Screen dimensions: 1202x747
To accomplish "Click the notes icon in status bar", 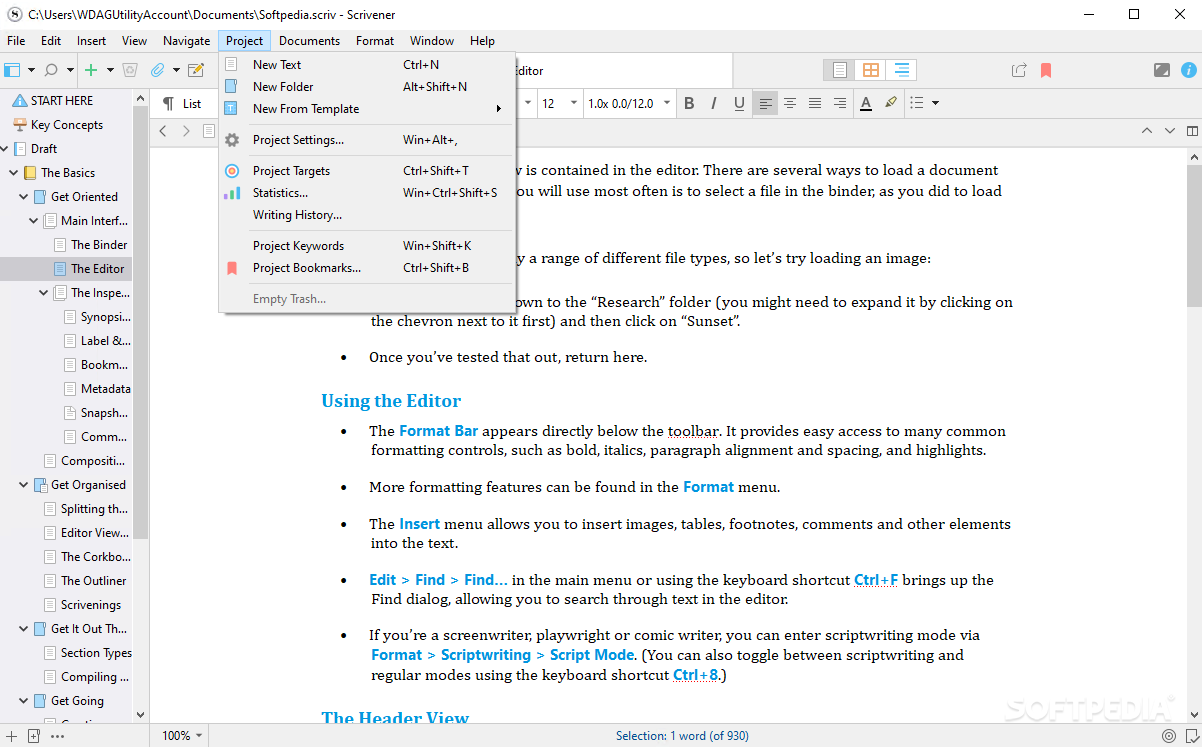I will [1190, 736].
